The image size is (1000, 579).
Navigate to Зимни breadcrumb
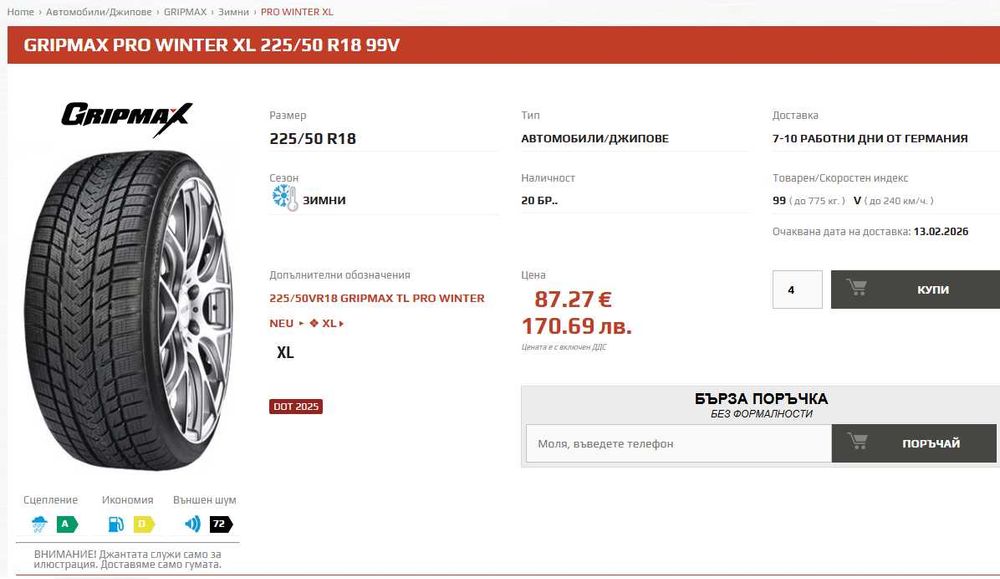pos(233,12)
